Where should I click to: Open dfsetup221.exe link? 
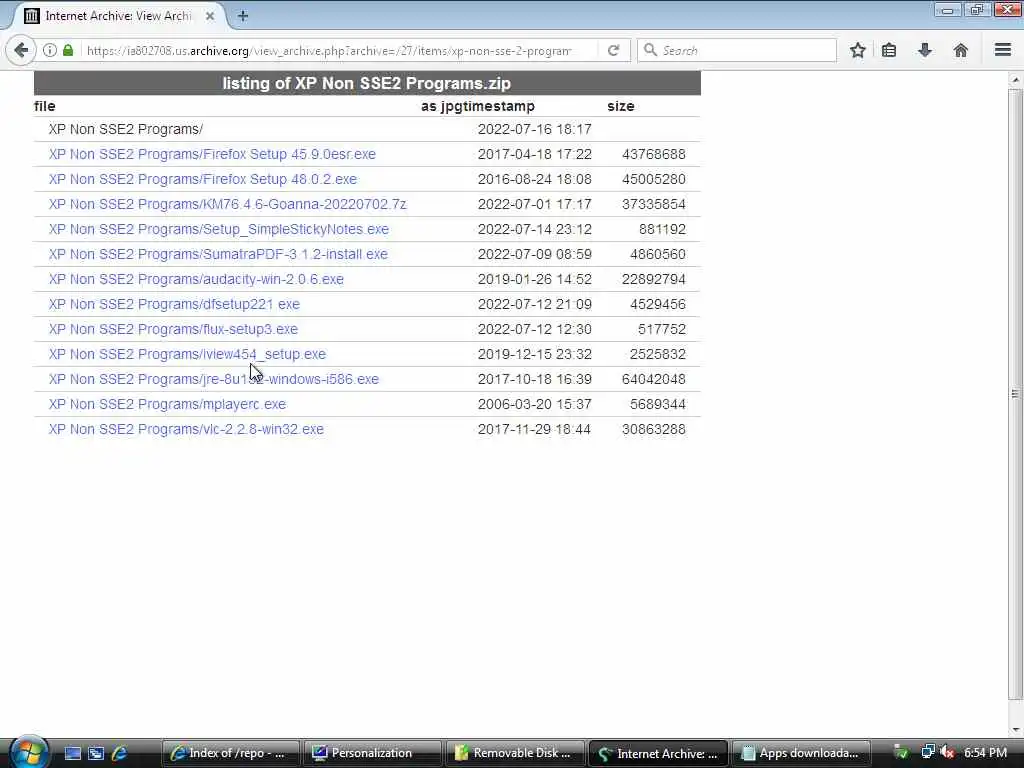click(174, 304)
